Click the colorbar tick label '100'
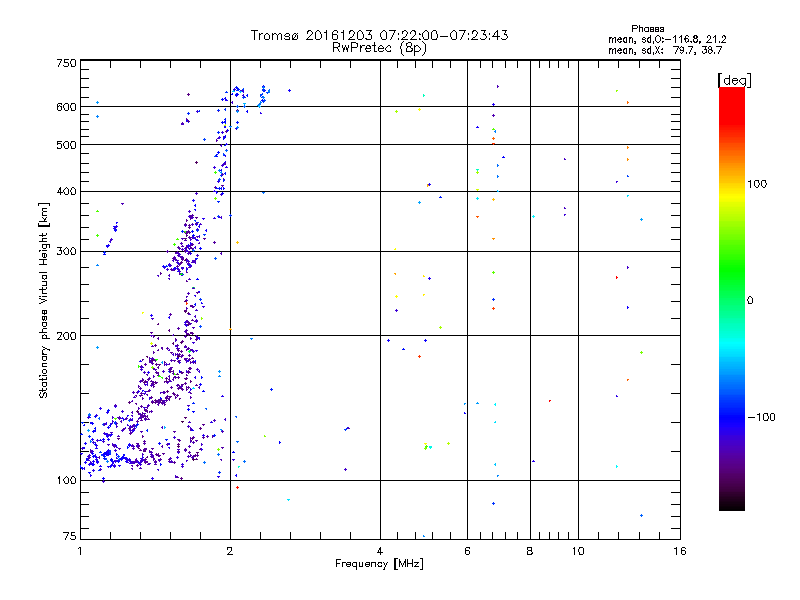800x600 pixels. pyautogui.click(x=757, y=184)
